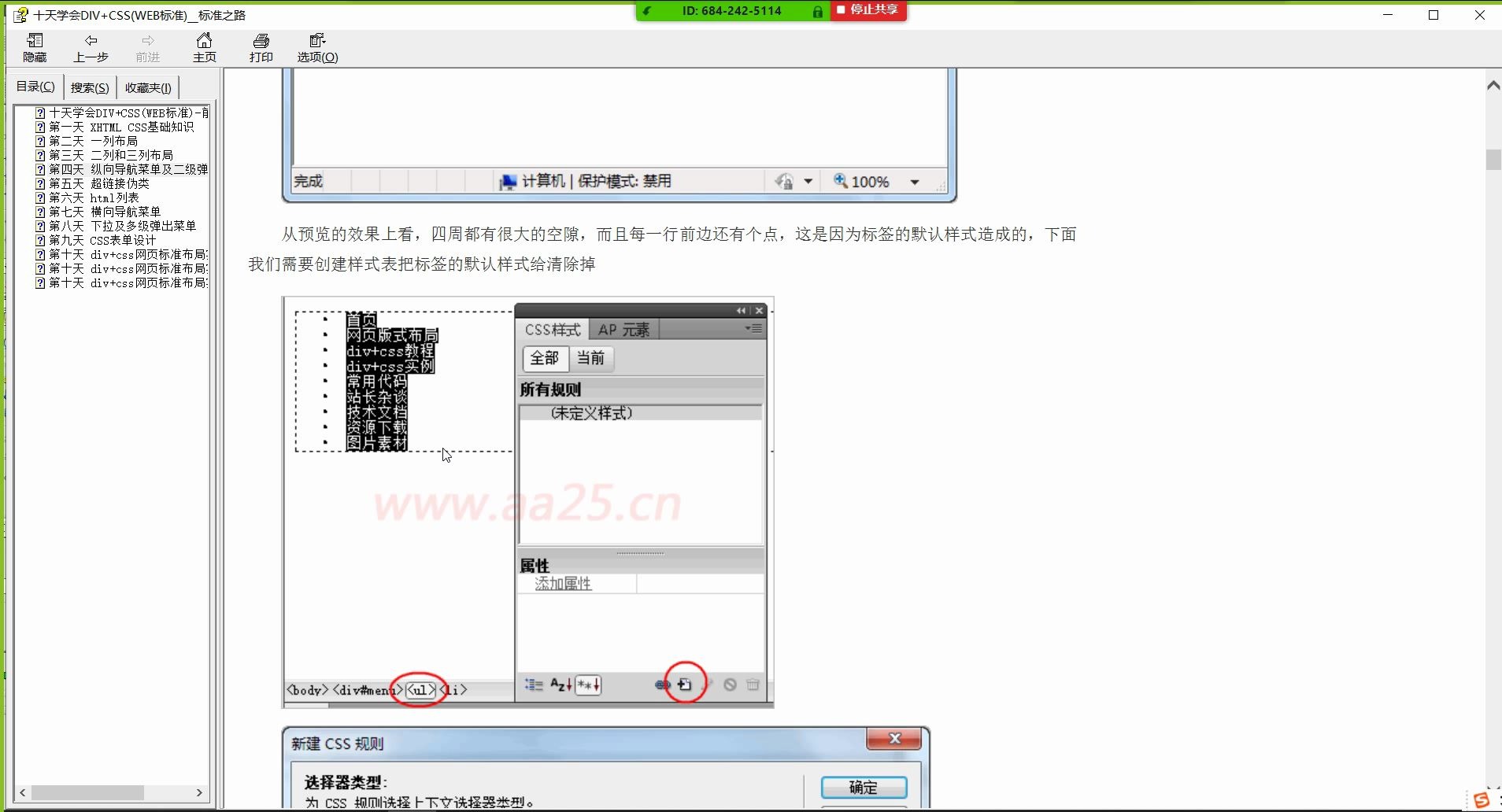Go back using the 上一步 arrow icon
The image size is (1502, 812).
click(x=91, y=46)
